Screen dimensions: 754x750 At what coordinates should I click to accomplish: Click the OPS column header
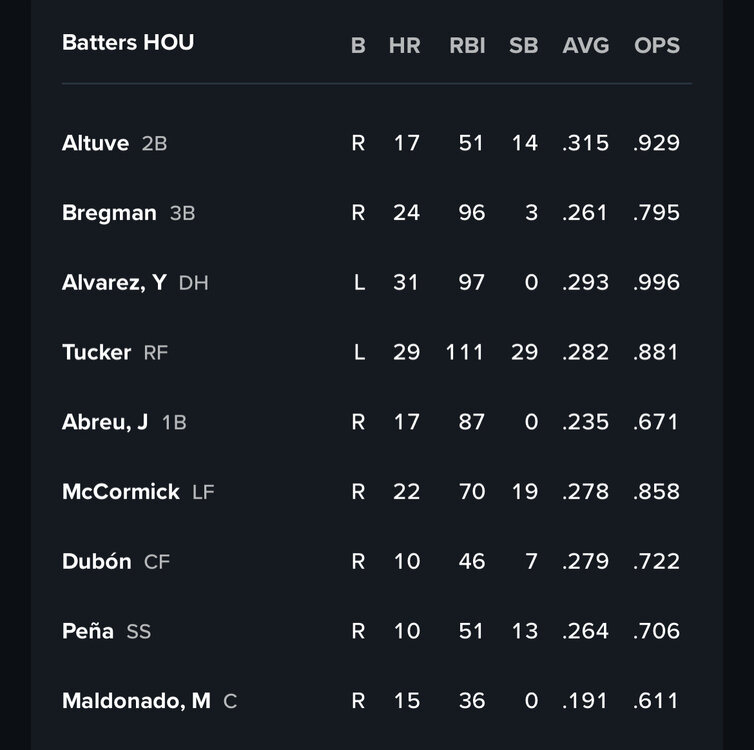[656, 46]
